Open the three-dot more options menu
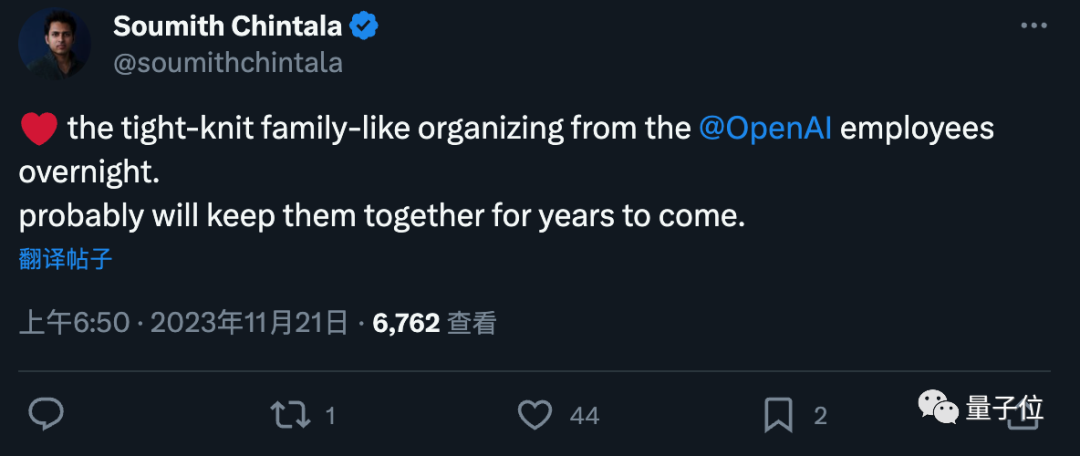 point(1033,25)
